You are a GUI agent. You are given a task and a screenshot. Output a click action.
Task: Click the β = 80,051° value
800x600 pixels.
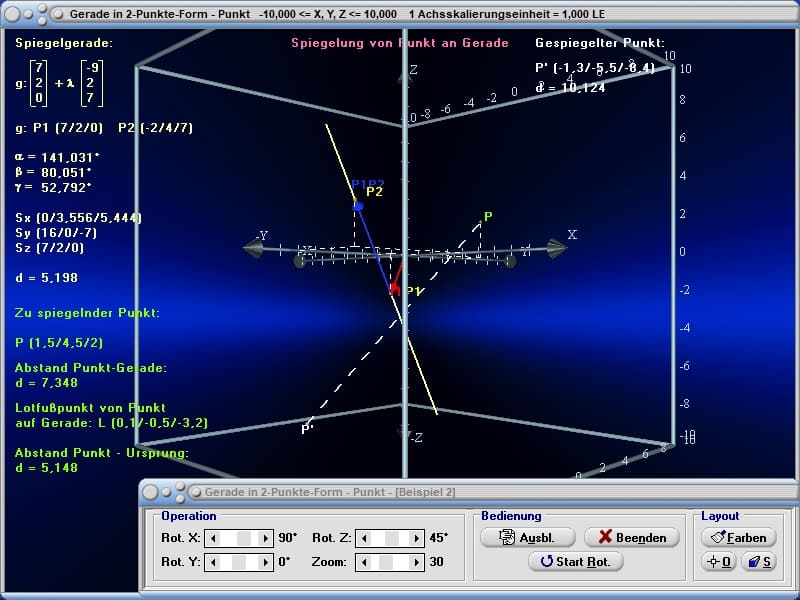click(54, 172)
